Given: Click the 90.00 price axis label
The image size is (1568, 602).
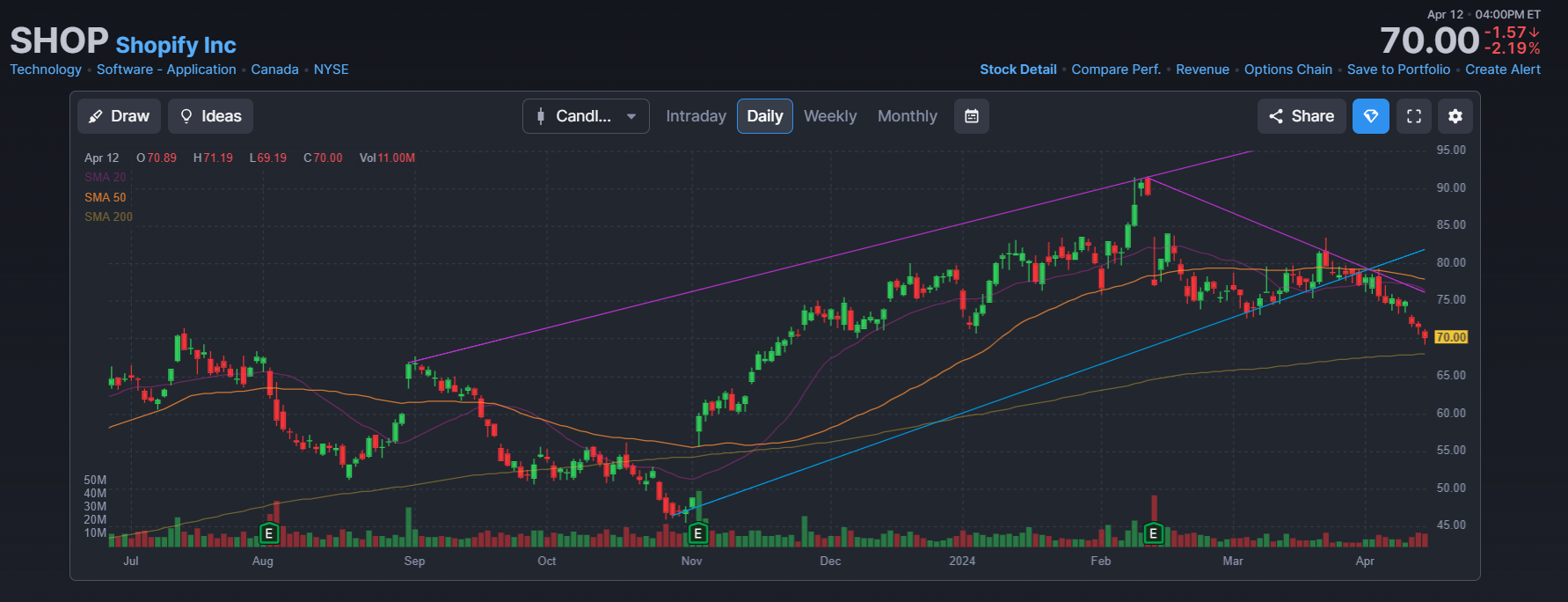Looking at the screenshot, I should (x=1451, y=187).
